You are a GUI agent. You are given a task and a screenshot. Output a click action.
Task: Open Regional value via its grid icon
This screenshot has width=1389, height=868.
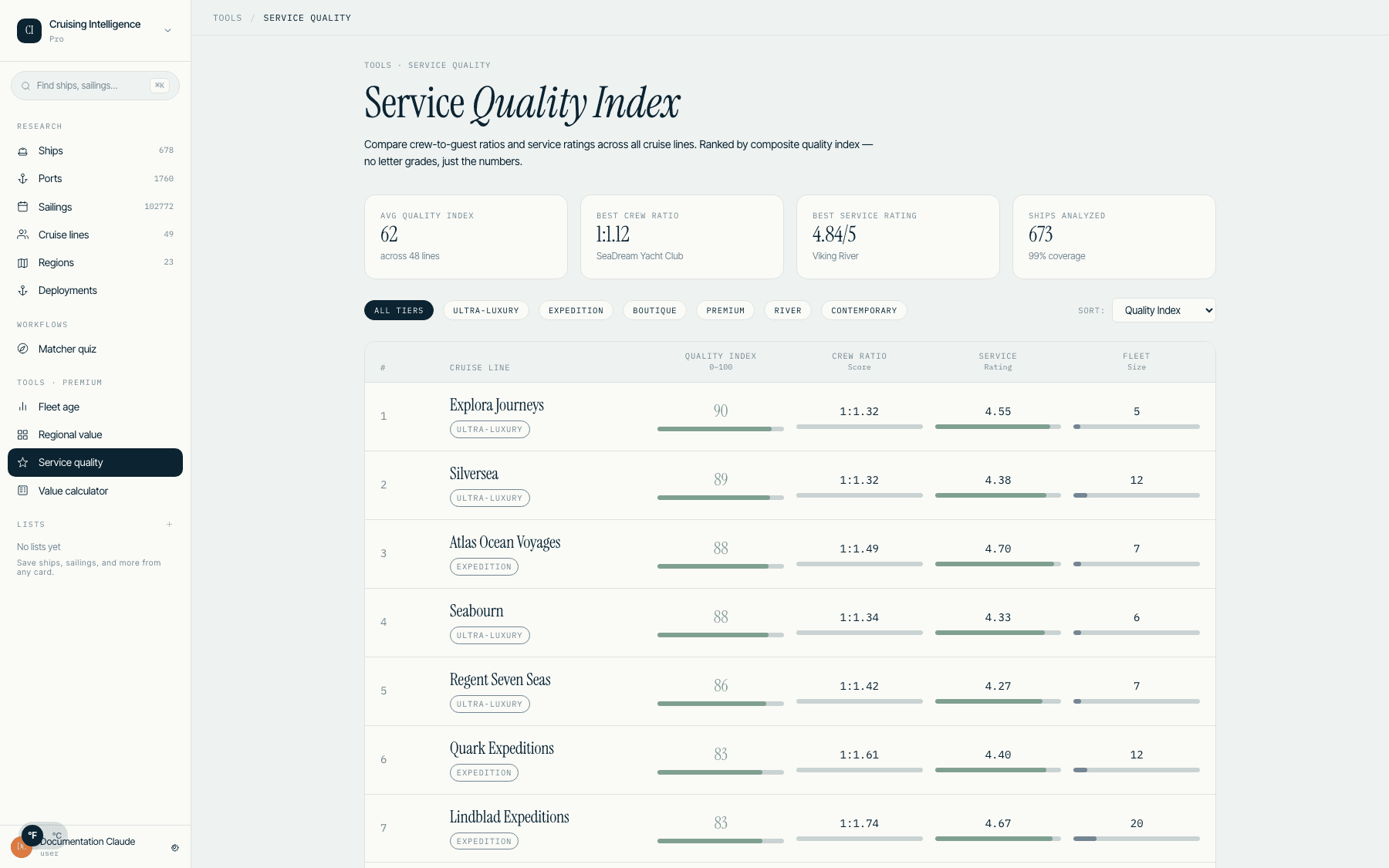point(23,435)
